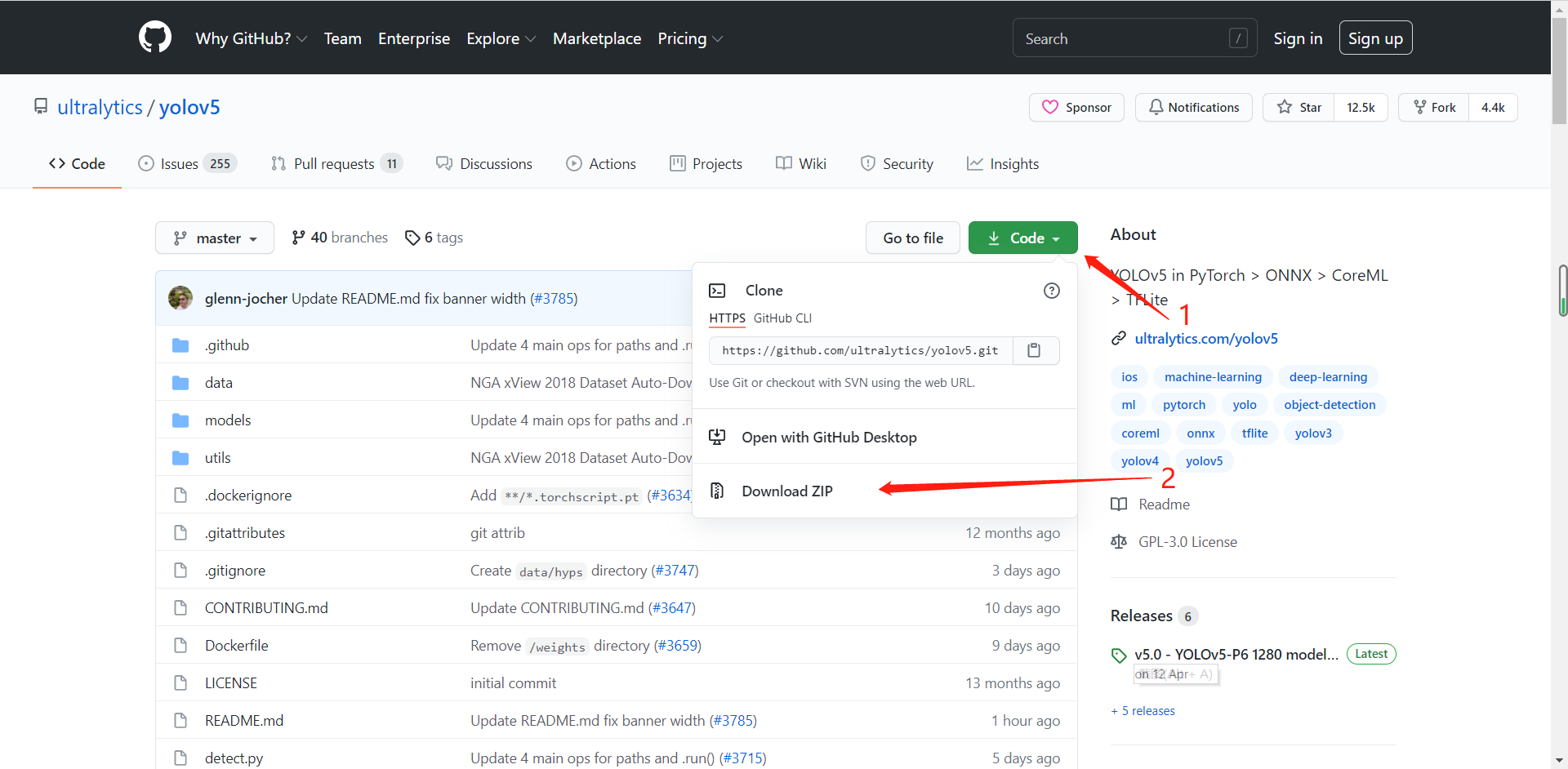1568x769 pixels.
Task: Open the Projects tab
Action: coord(706,164)
